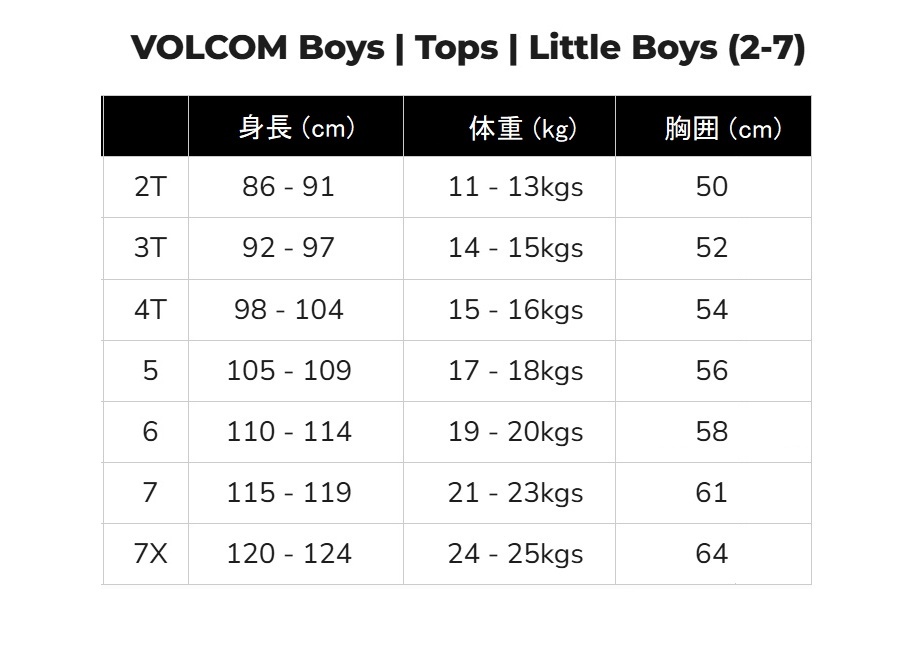Click the size 5 row label
900x648 pixels.
(x=150, y=371)
